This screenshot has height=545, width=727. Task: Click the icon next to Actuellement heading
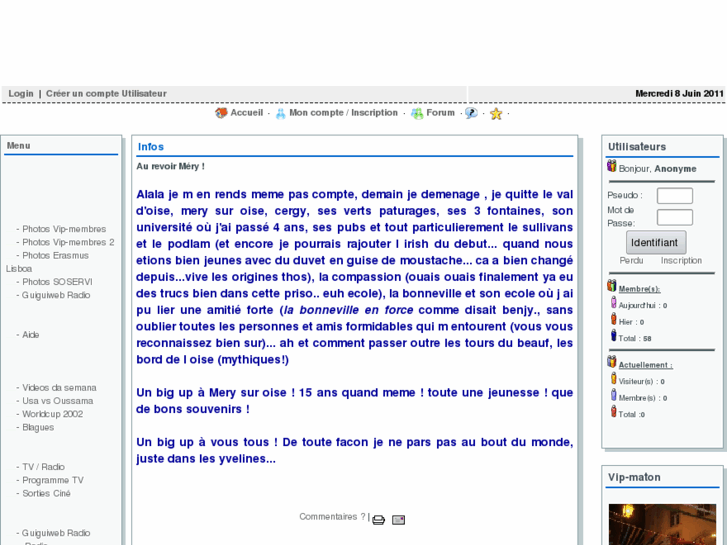[x=612, y=362]
